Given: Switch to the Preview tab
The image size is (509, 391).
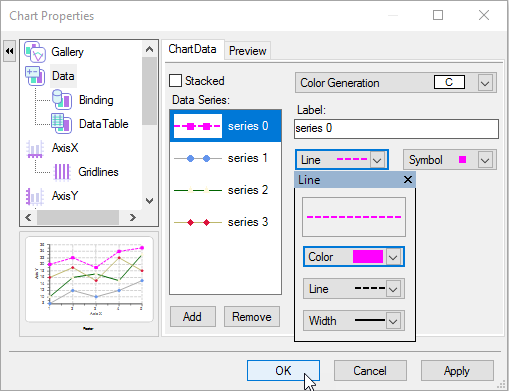Looking at the screenshot, I should click(248, 51).
